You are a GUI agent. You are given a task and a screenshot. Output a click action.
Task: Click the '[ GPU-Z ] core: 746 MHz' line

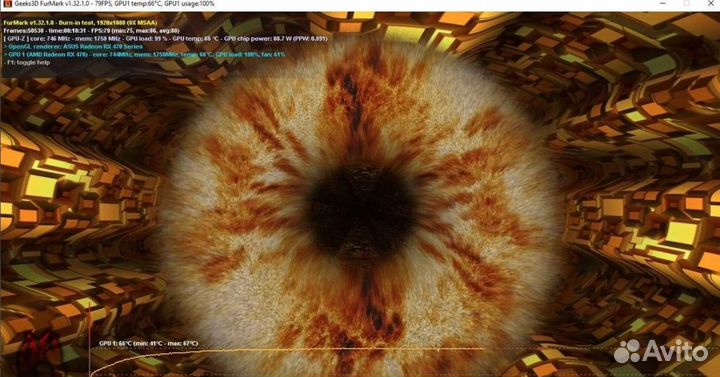point(165,39)
